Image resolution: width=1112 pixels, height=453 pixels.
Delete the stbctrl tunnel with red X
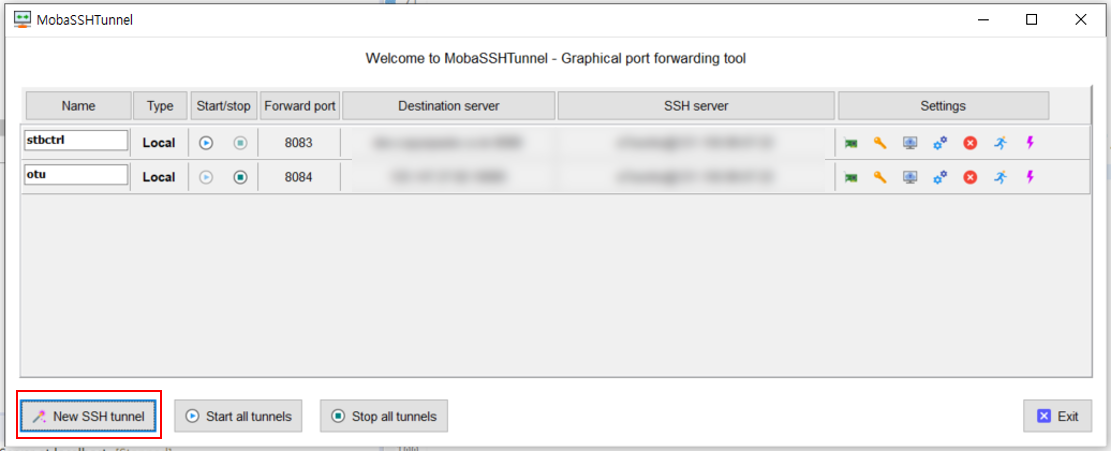[x=970, y=143]
